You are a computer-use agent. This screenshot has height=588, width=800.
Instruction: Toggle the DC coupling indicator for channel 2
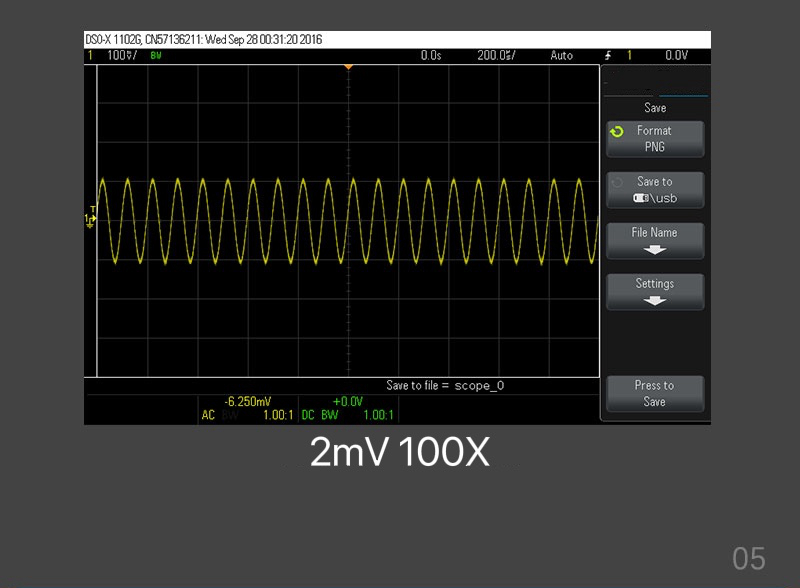[x=308, y=415]
